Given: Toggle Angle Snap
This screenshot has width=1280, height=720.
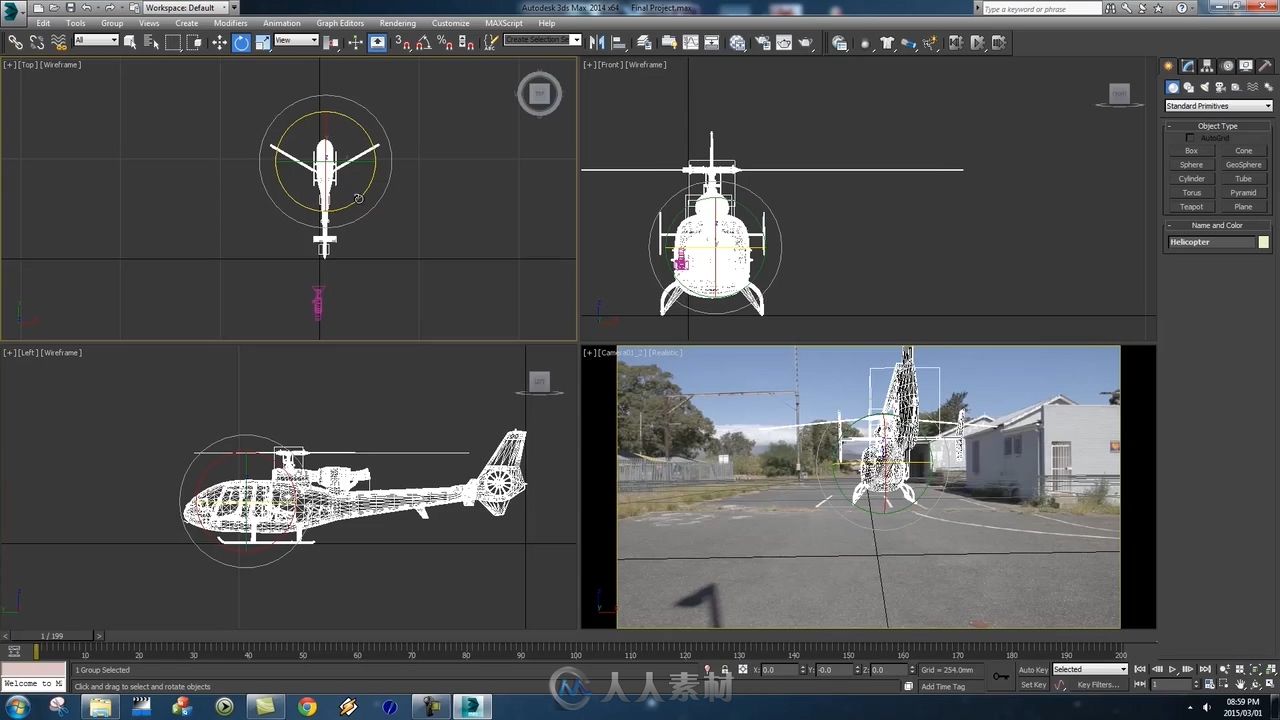Looking at the screenshot, I should (x=423, y=42).
